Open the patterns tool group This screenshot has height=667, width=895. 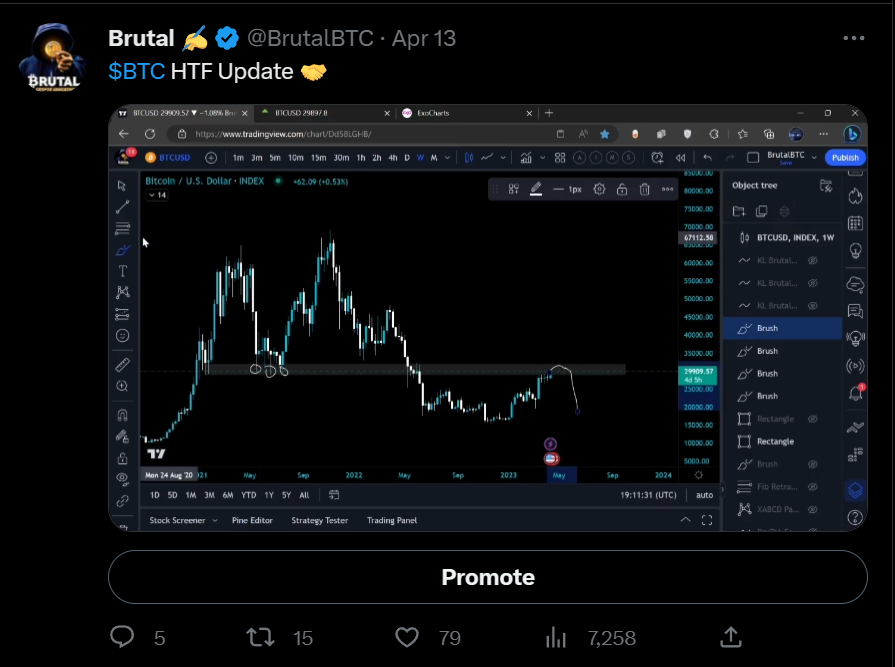tap(122, 292)
